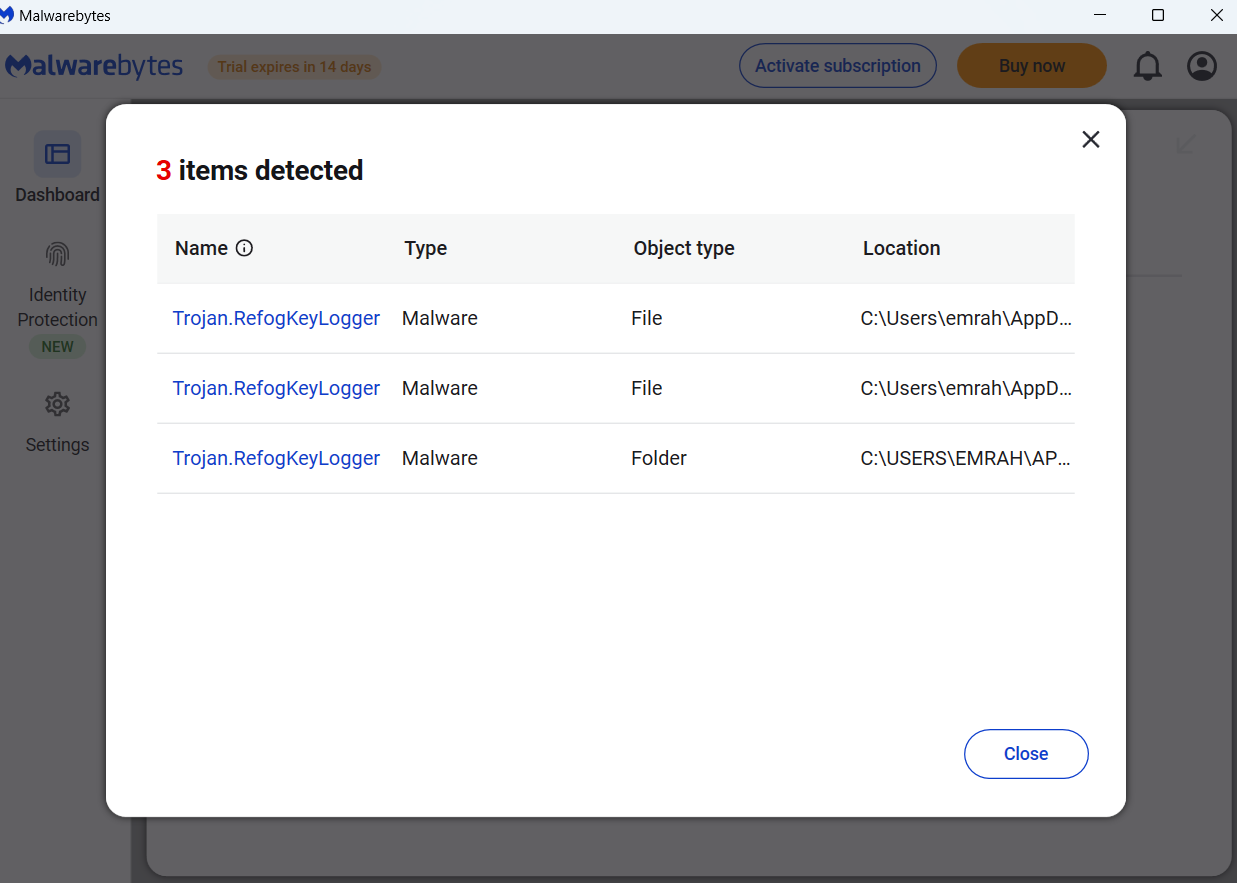Click the Buy now button
The width and height of the screenshot is (1237, 883).
(x=1031, y=66)
